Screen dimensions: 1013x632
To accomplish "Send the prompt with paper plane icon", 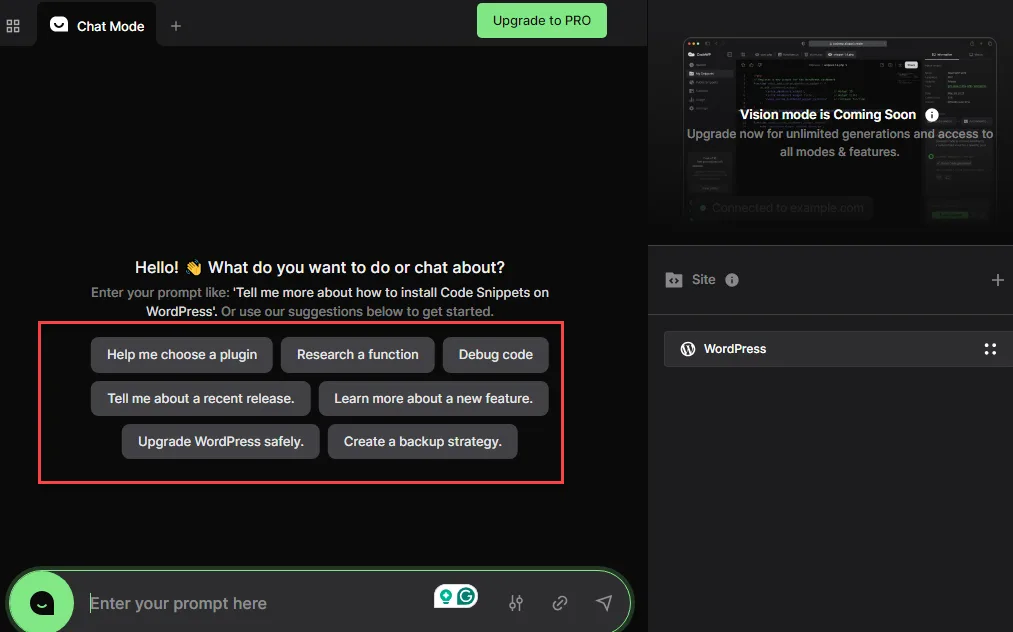I will pyautogui.click(x=604, y=603).
